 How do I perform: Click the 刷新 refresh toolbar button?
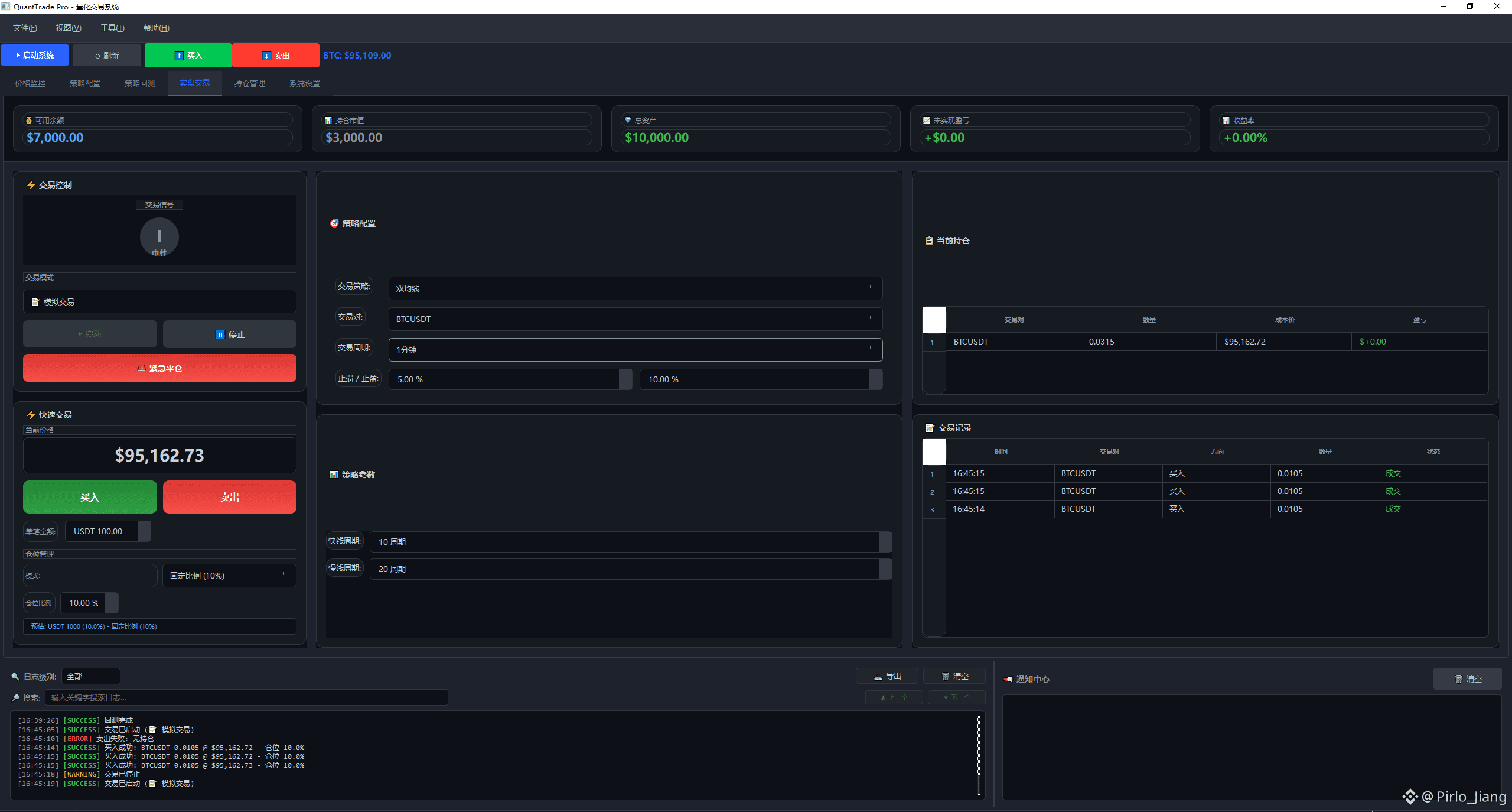click(x=107, y=56)
